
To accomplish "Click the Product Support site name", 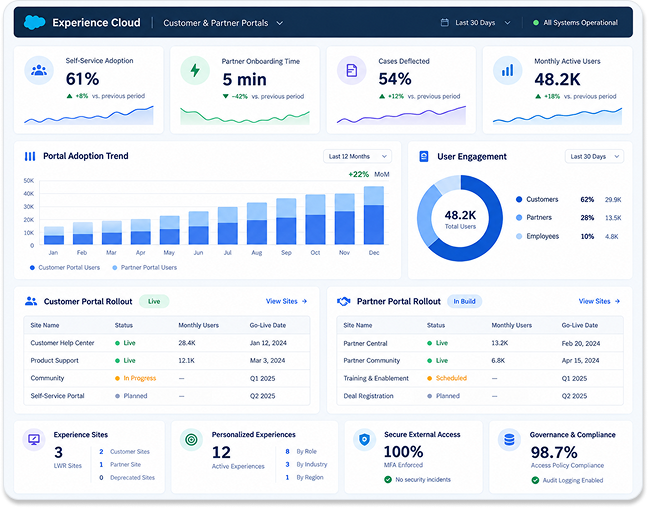I will tap(55, 360).
